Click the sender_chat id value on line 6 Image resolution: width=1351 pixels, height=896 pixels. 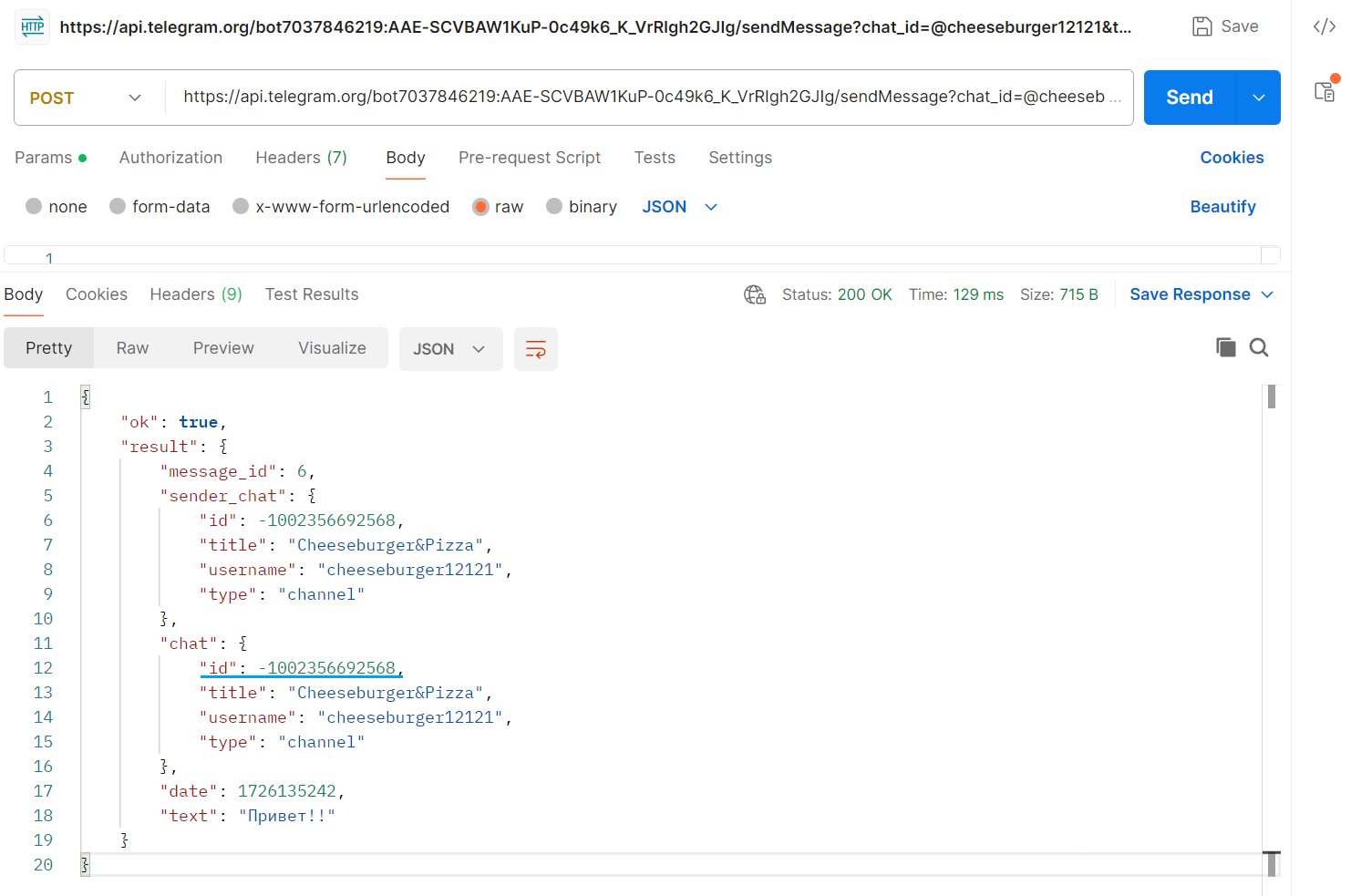pyautogui.click(x=326, y=520)
